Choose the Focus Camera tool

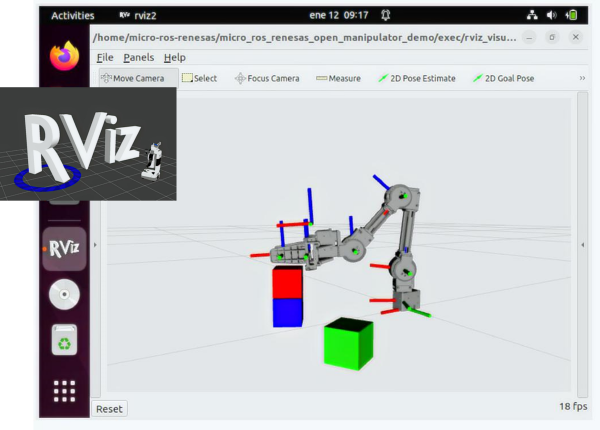(267, 78)
